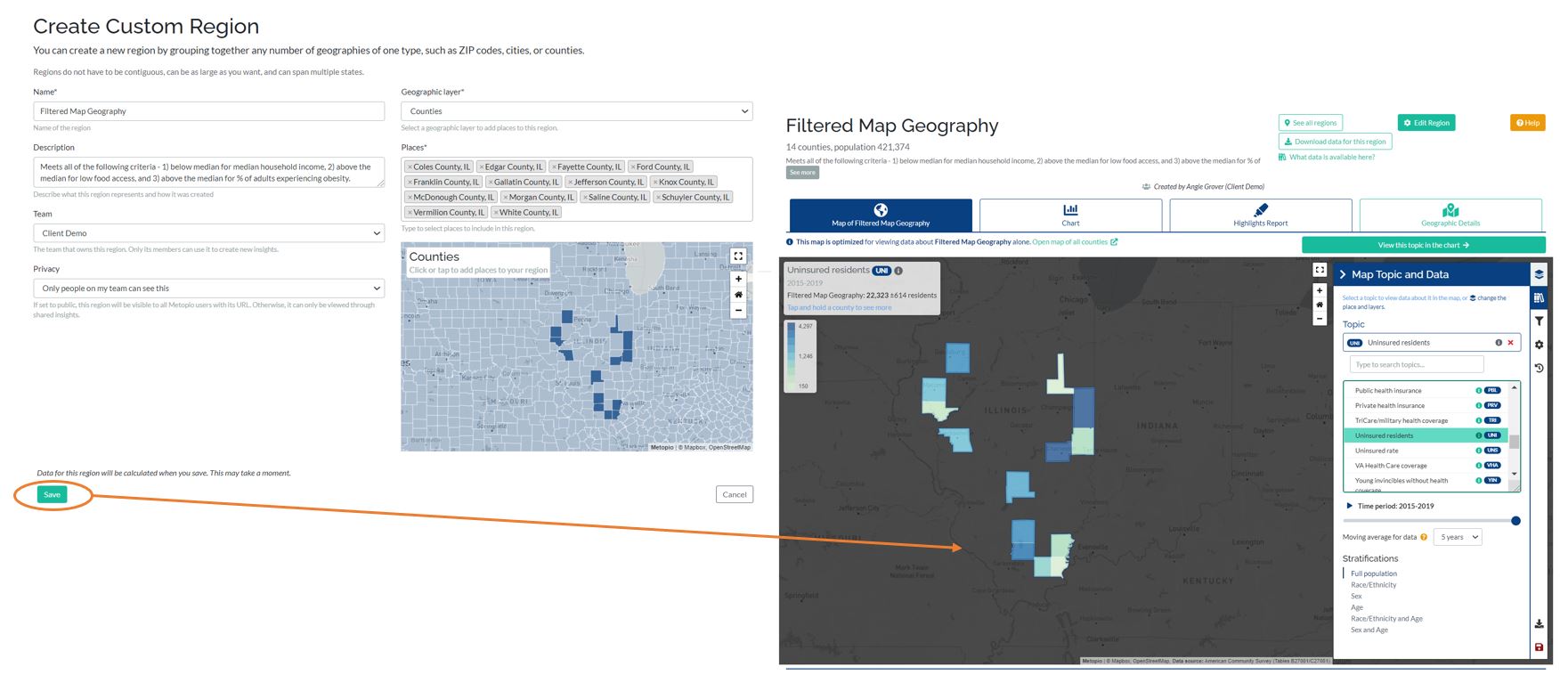This screenshot has height=683, width=1568.
Task: Switch to the Chart tab
Action: (1070, 215)
